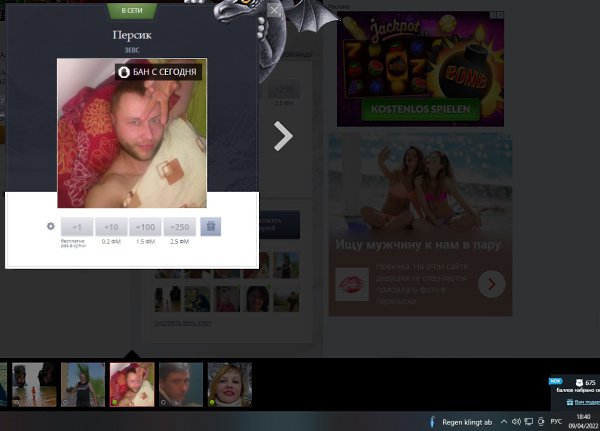Image resolution: width=600 pixels, height=431 pixels.
Task: Send a gift using the gift box icon
Action: (x=210, y=226)
